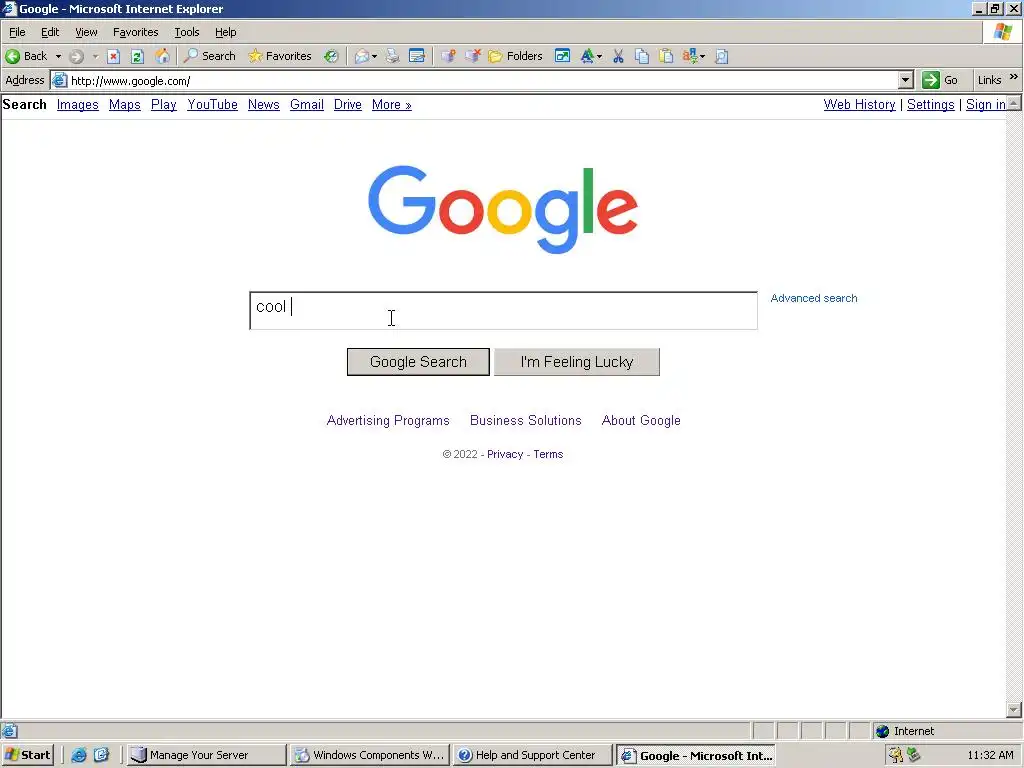
Task: Open the Back button history dropdown arrow
Action: point(58,56)
